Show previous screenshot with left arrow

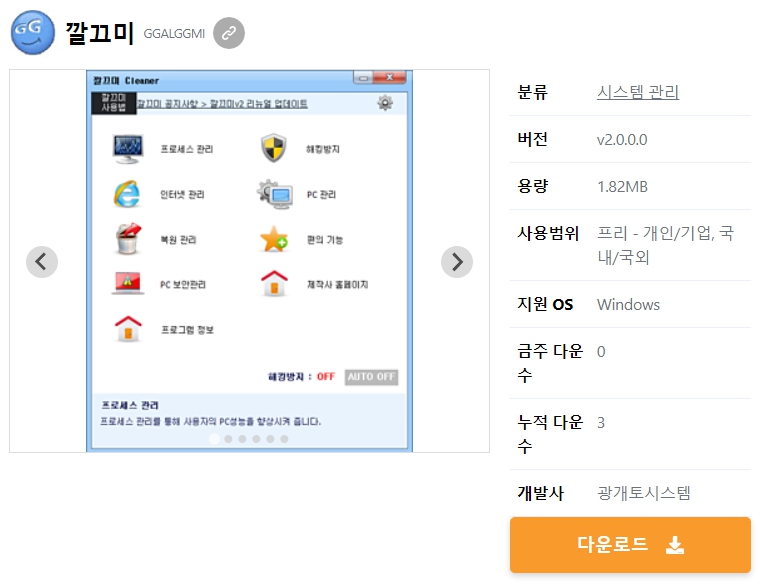click(42, 262)
